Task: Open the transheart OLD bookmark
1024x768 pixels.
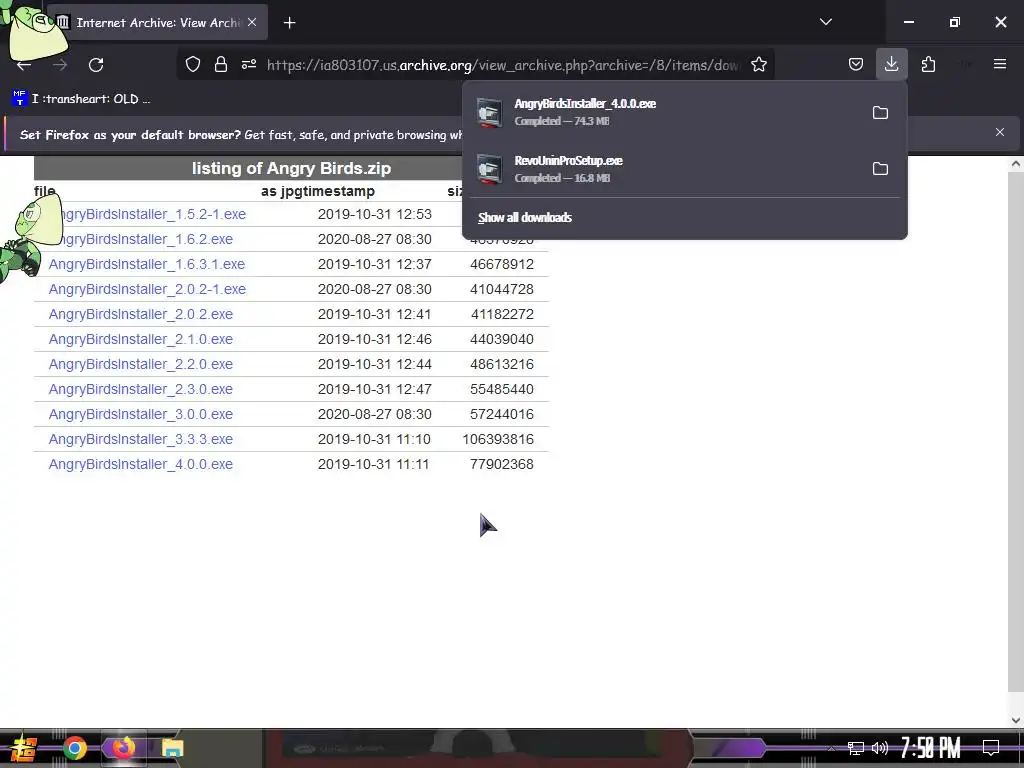Action: tap(82, 99)
